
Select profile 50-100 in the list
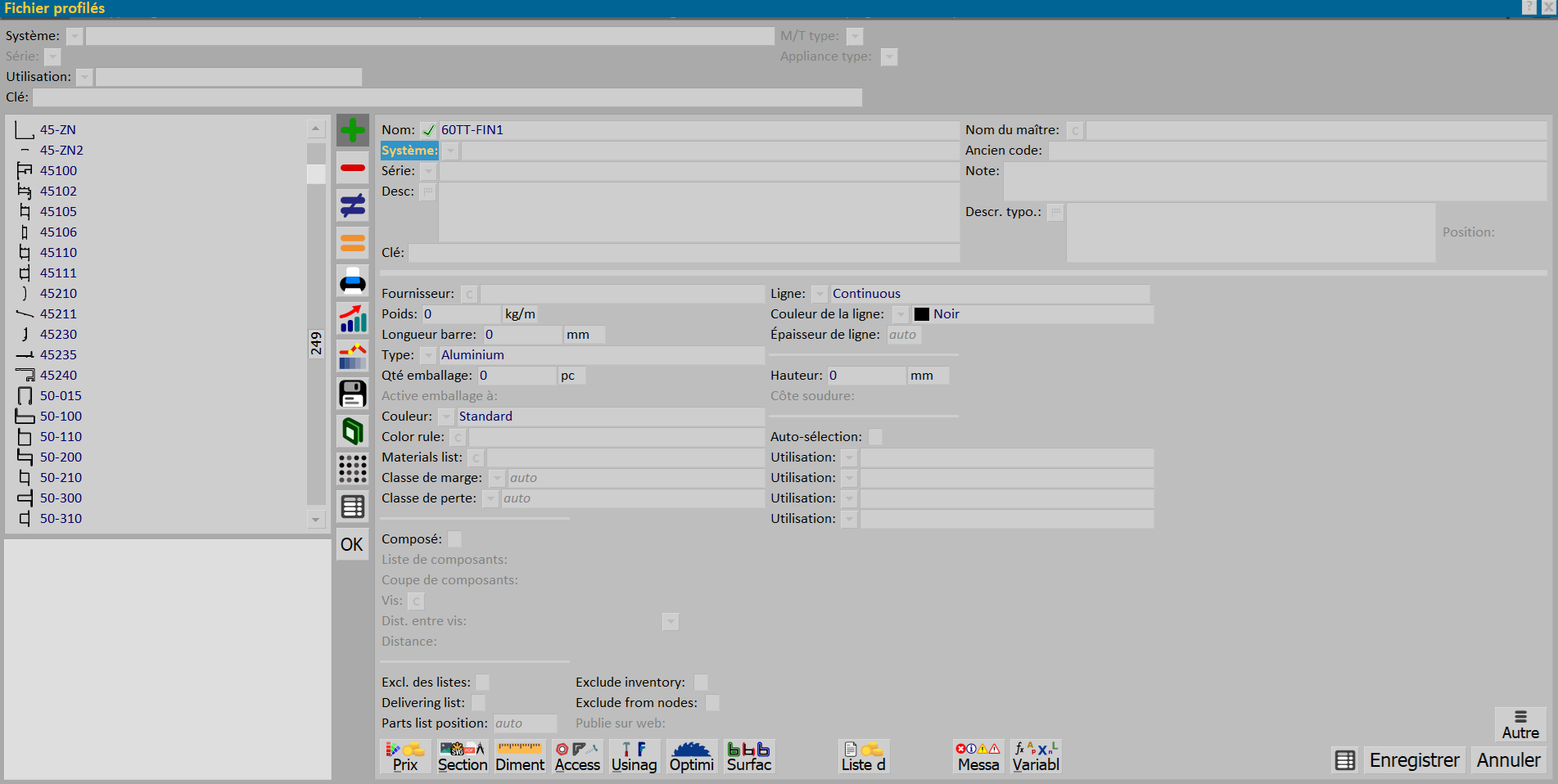(61, 417)
